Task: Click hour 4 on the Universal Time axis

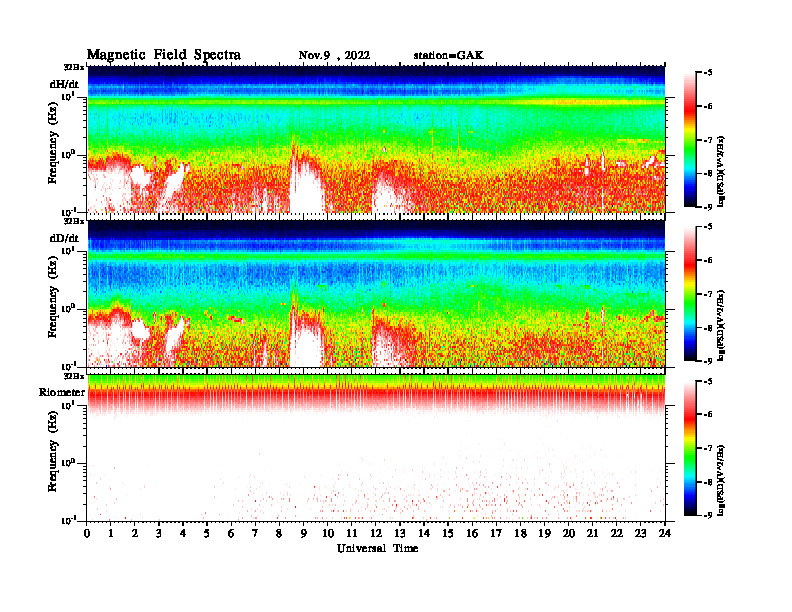Action: point(183,533)
